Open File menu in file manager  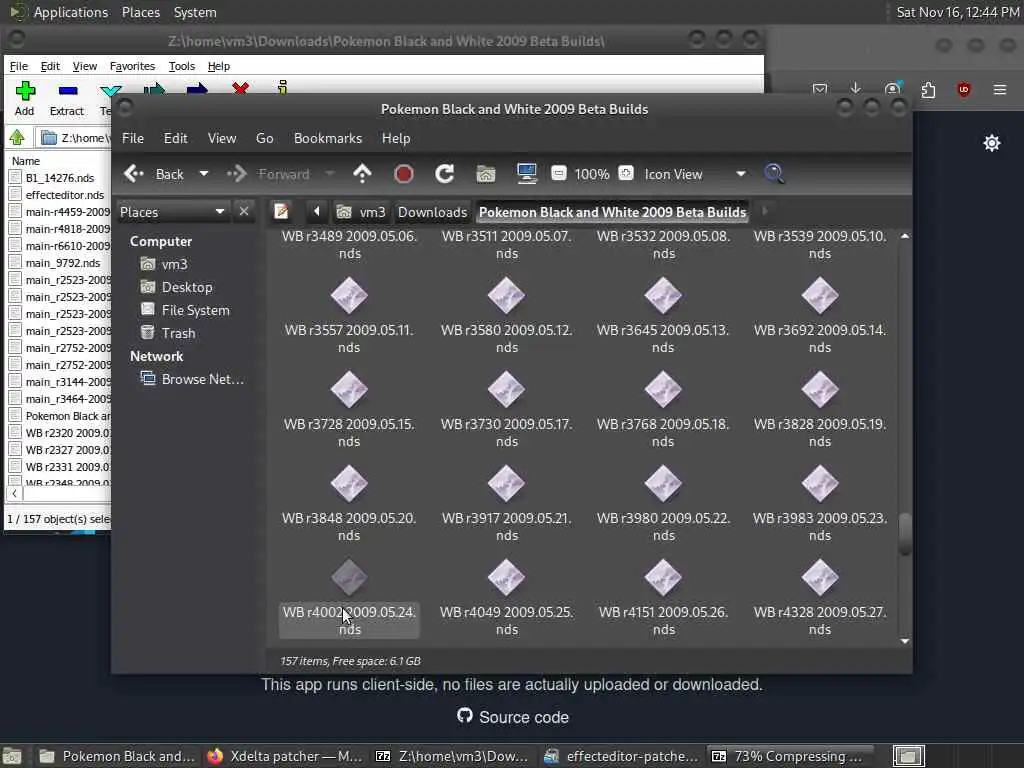pos(133,138)
